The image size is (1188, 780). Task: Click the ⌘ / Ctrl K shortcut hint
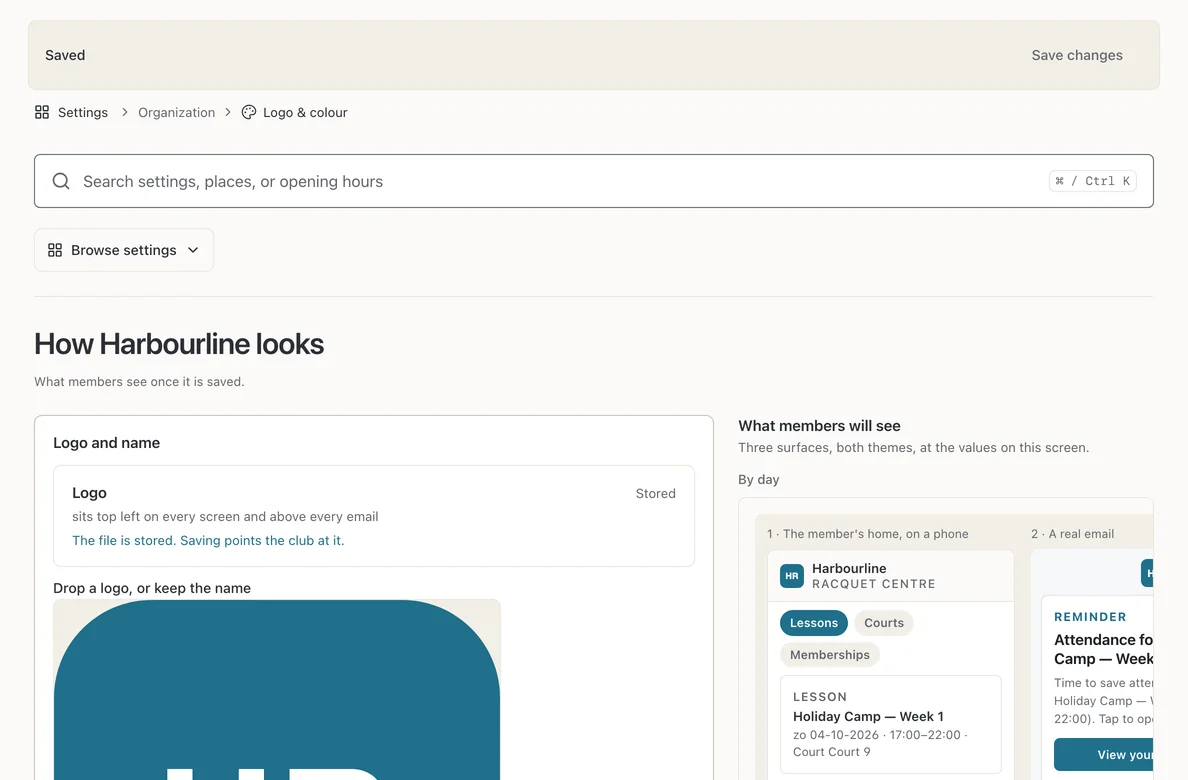(x=1093, y=181)
